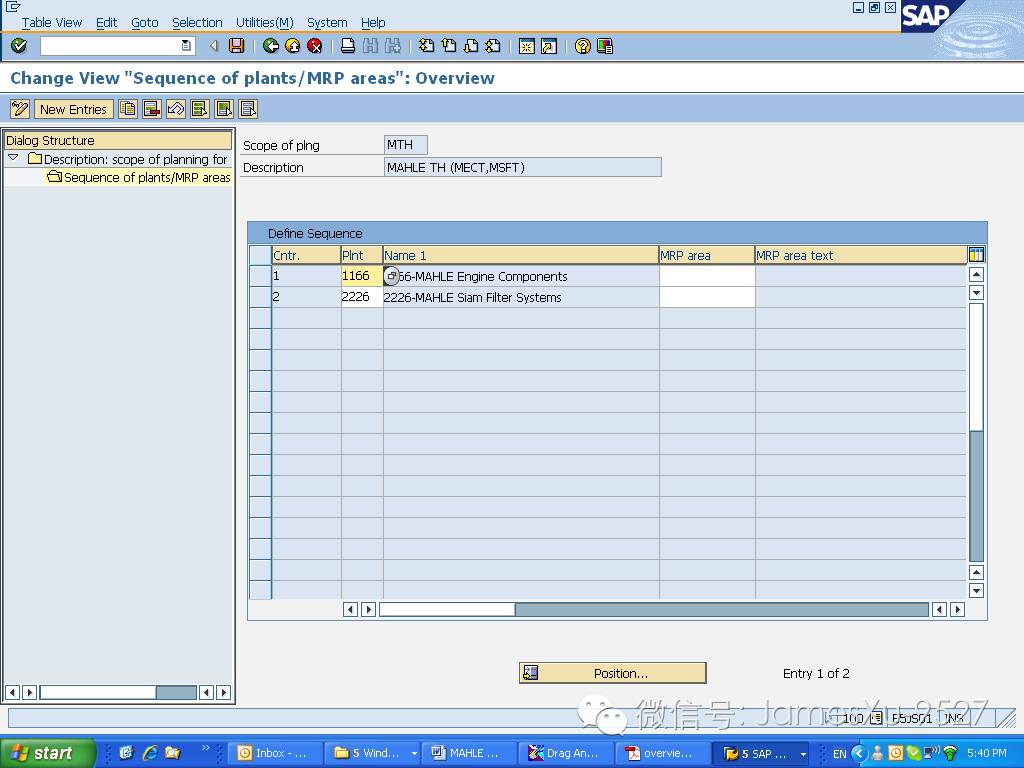The width and height of the screenshot is (1024, 768).
Task: Open Internet Explorer from the quick launch bar
Action: pos(150,752)
